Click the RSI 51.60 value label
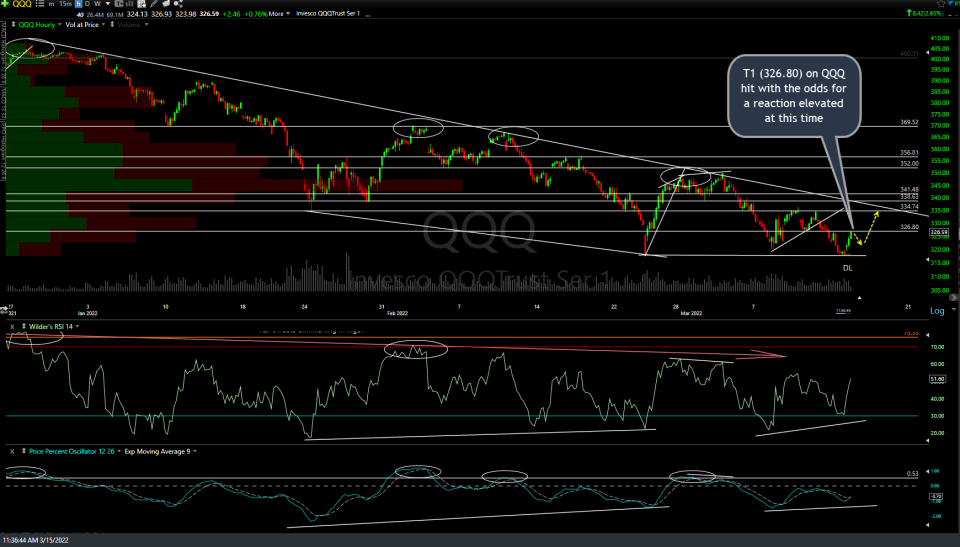Screen dimensions: 960x547 tap(936, 379)
